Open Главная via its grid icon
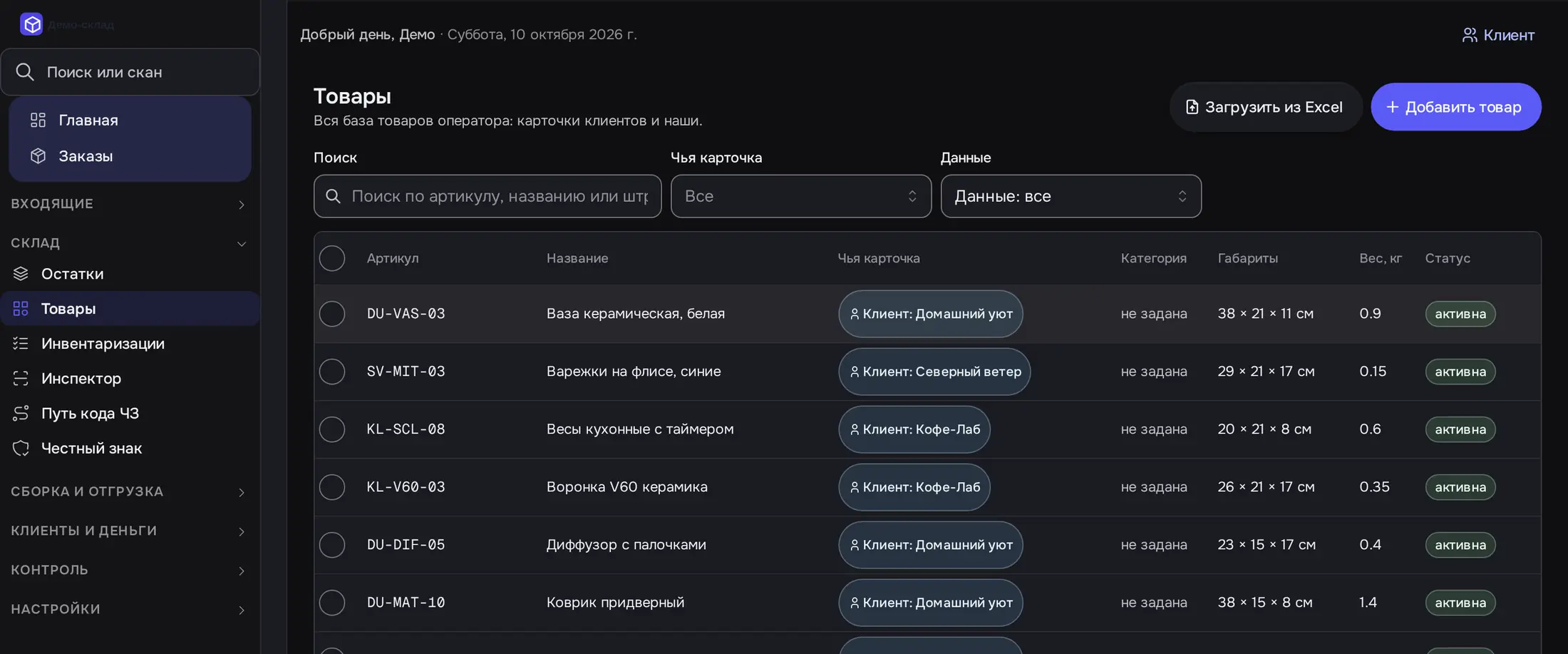Screen dimensions: 1568x654 [38, 120]
